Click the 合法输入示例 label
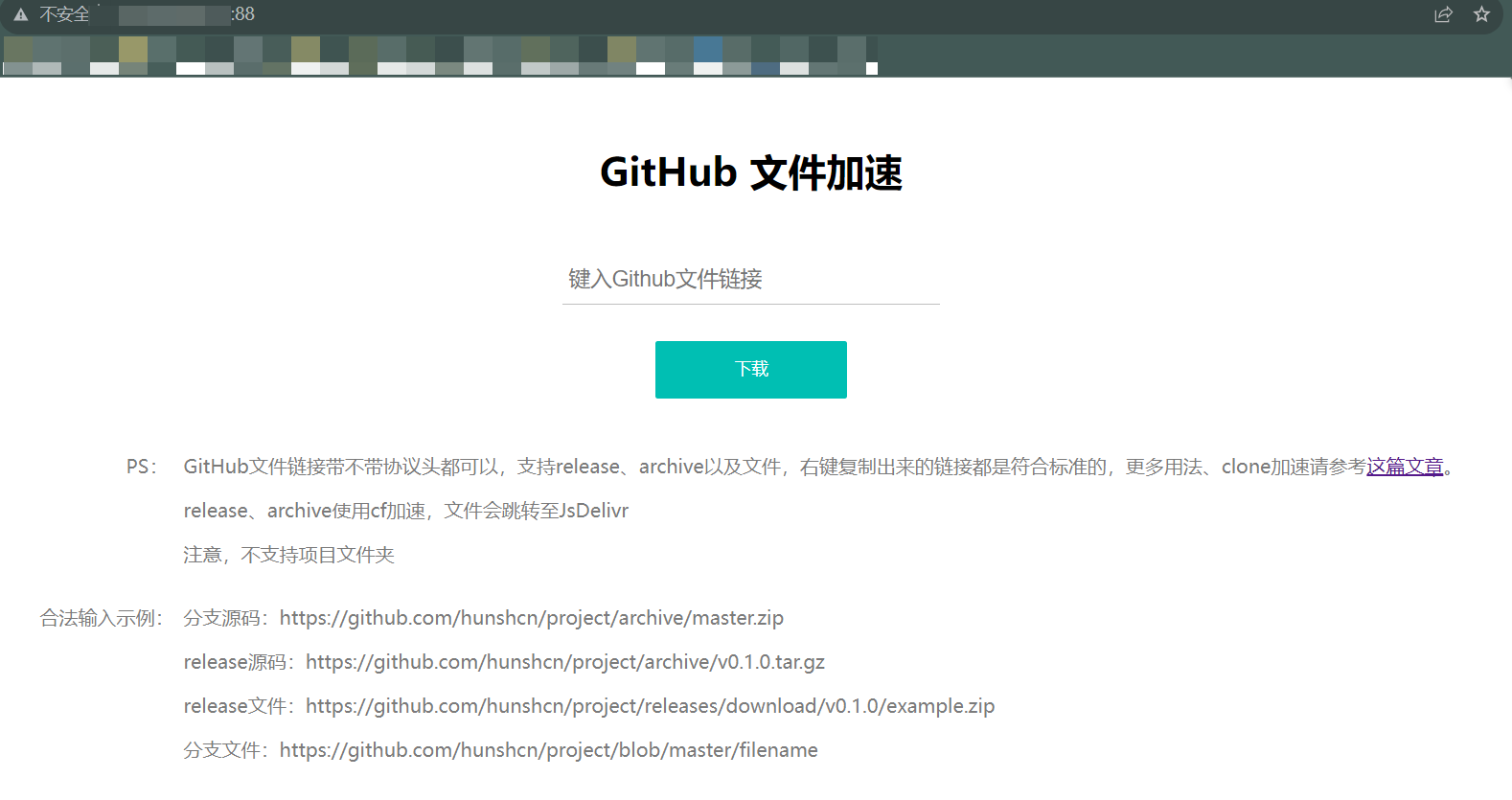Viewport: 1512px width, 800px height. (102, 618)
